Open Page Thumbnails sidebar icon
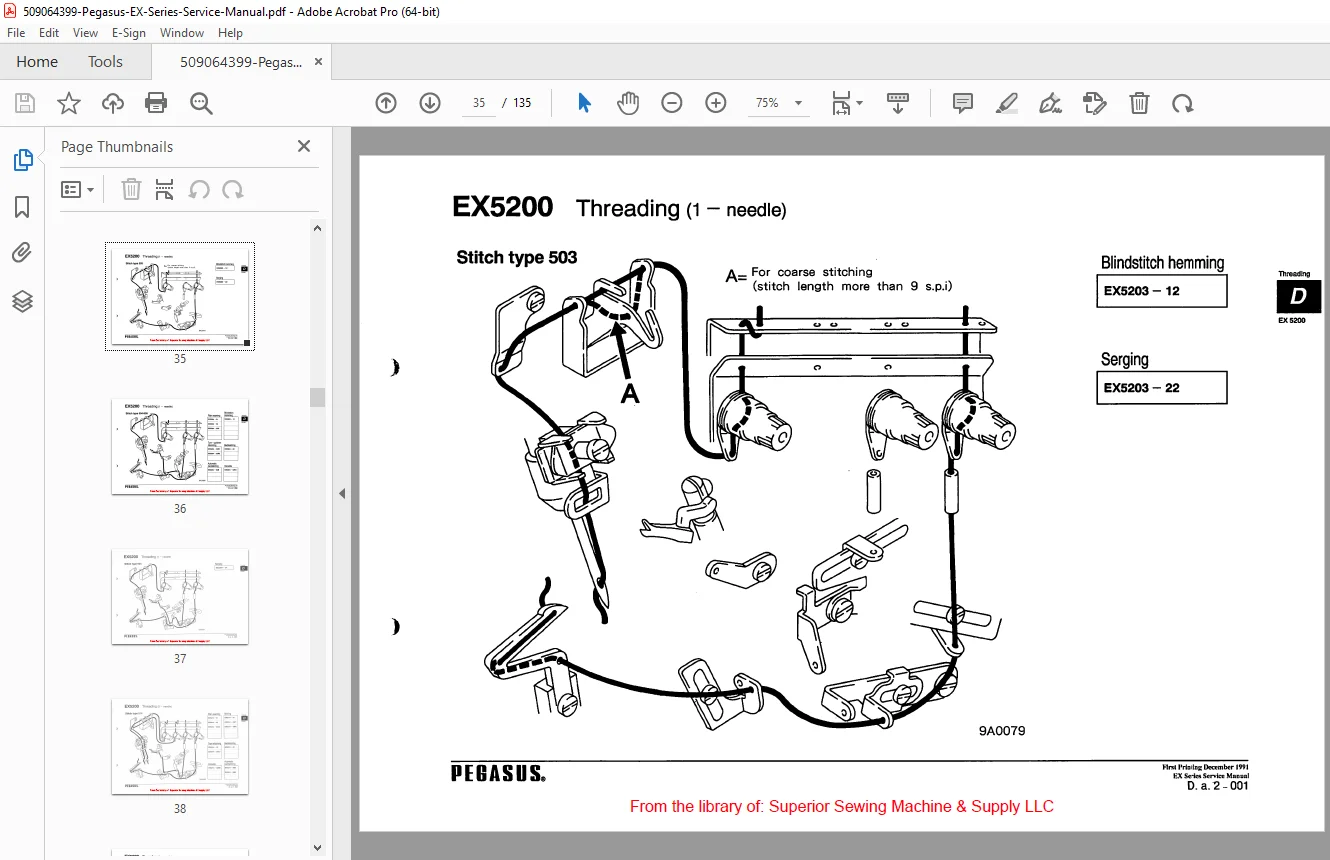The height and width of the screenshot is (860, 1330). click(x=22, y=160)
